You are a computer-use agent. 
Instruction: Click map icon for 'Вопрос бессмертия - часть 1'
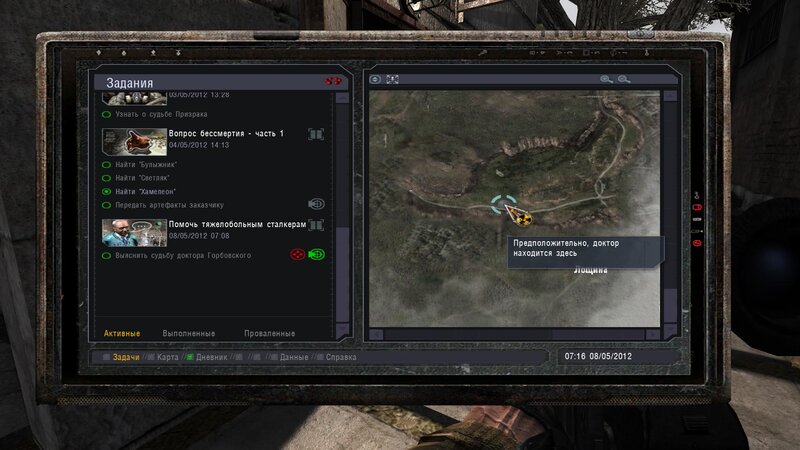[316, 135]
